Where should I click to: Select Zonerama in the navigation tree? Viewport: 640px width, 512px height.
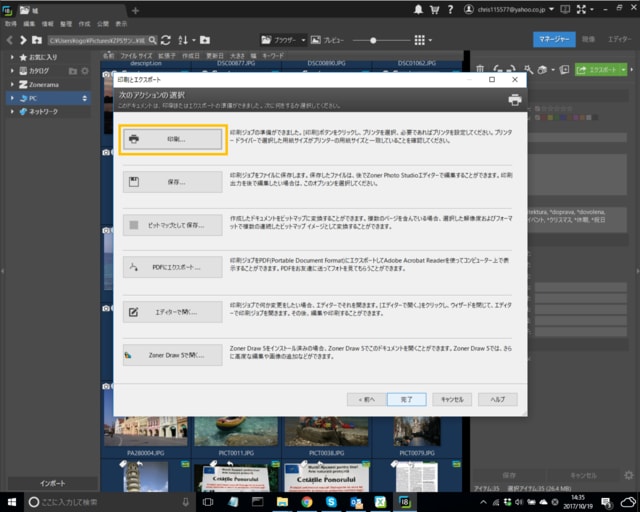click(42, 85)
